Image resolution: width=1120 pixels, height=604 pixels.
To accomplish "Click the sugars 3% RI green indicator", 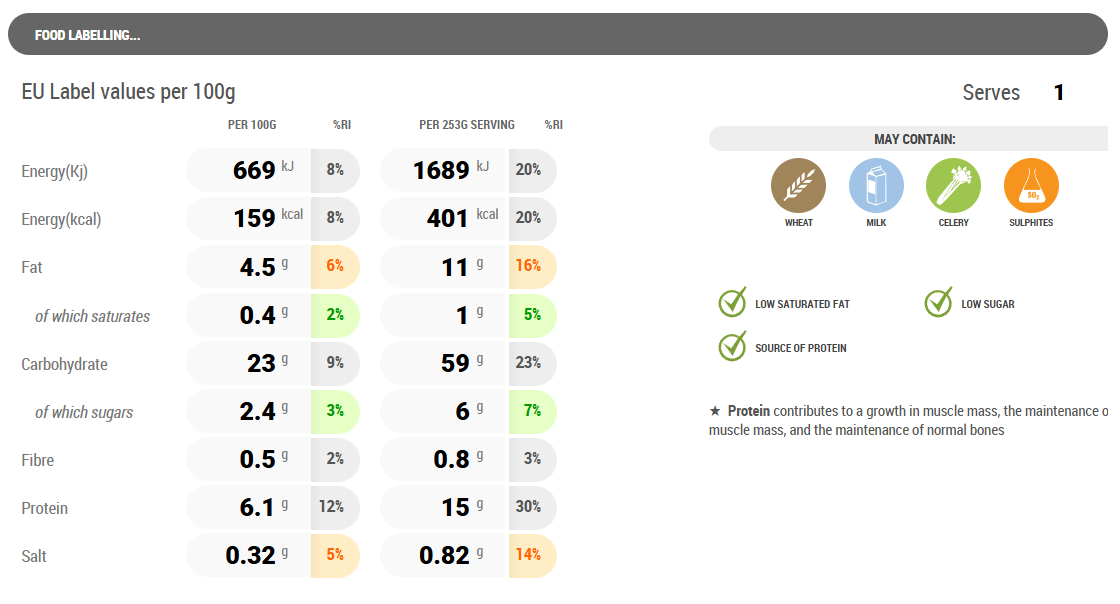I will (335, 412).
